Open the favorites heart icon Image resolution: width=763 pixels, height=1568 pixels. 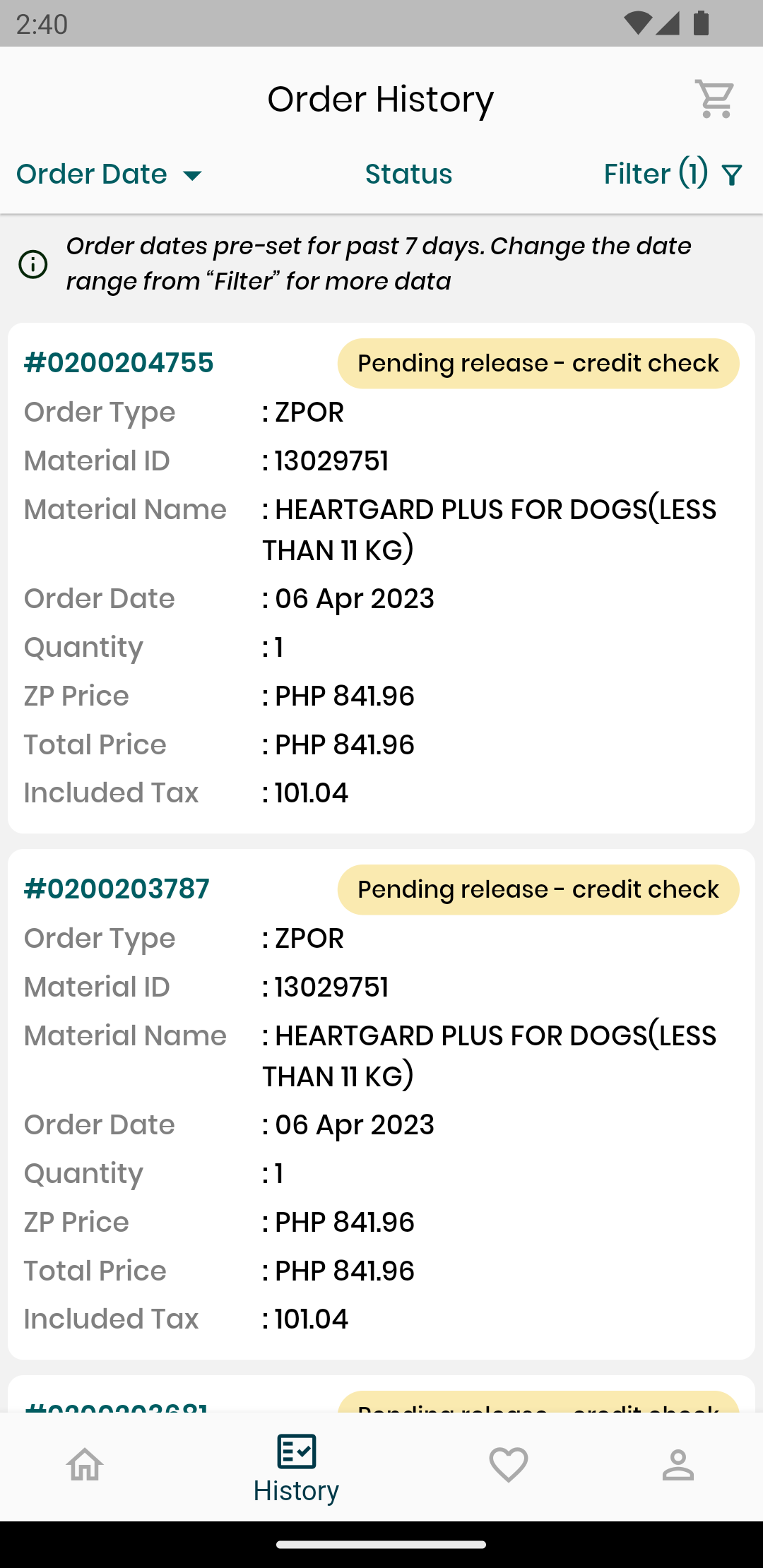509,1465
